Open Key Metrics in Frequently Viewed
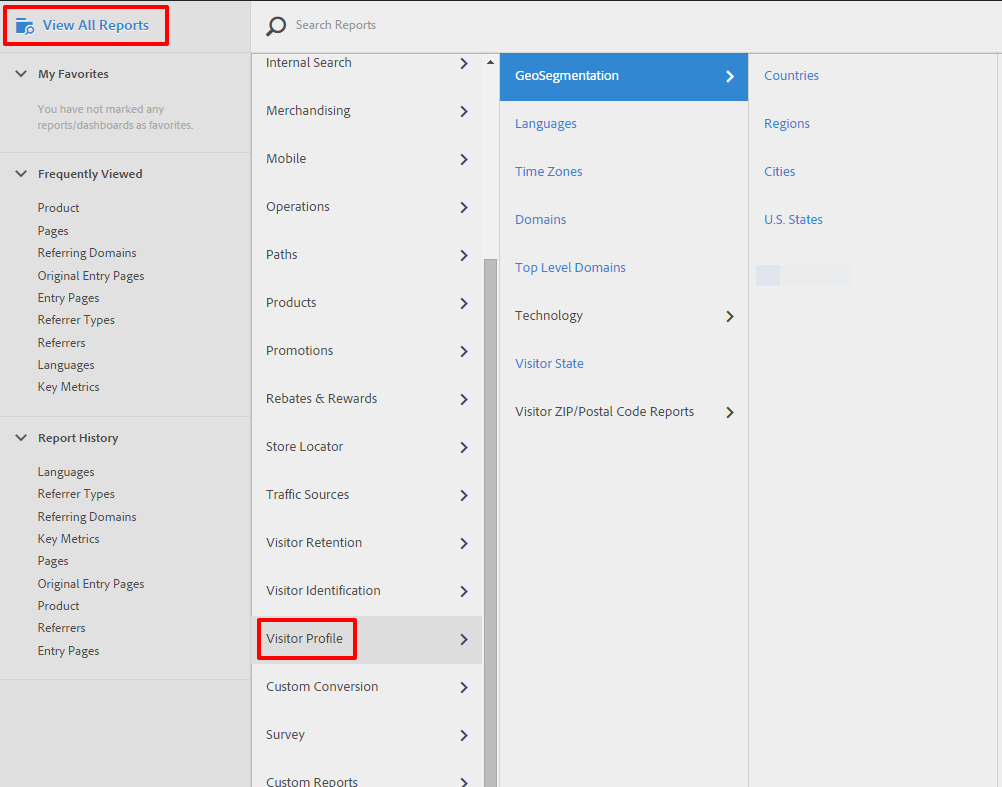Viewport: 1002px width, 787px height. pos(68,387)
